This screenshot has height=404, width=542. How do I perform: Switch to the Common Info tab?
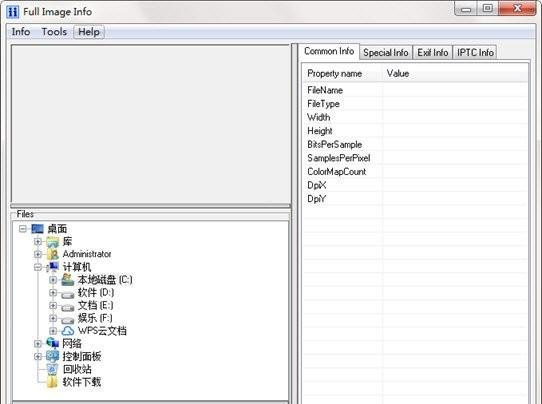coord(329,51)
